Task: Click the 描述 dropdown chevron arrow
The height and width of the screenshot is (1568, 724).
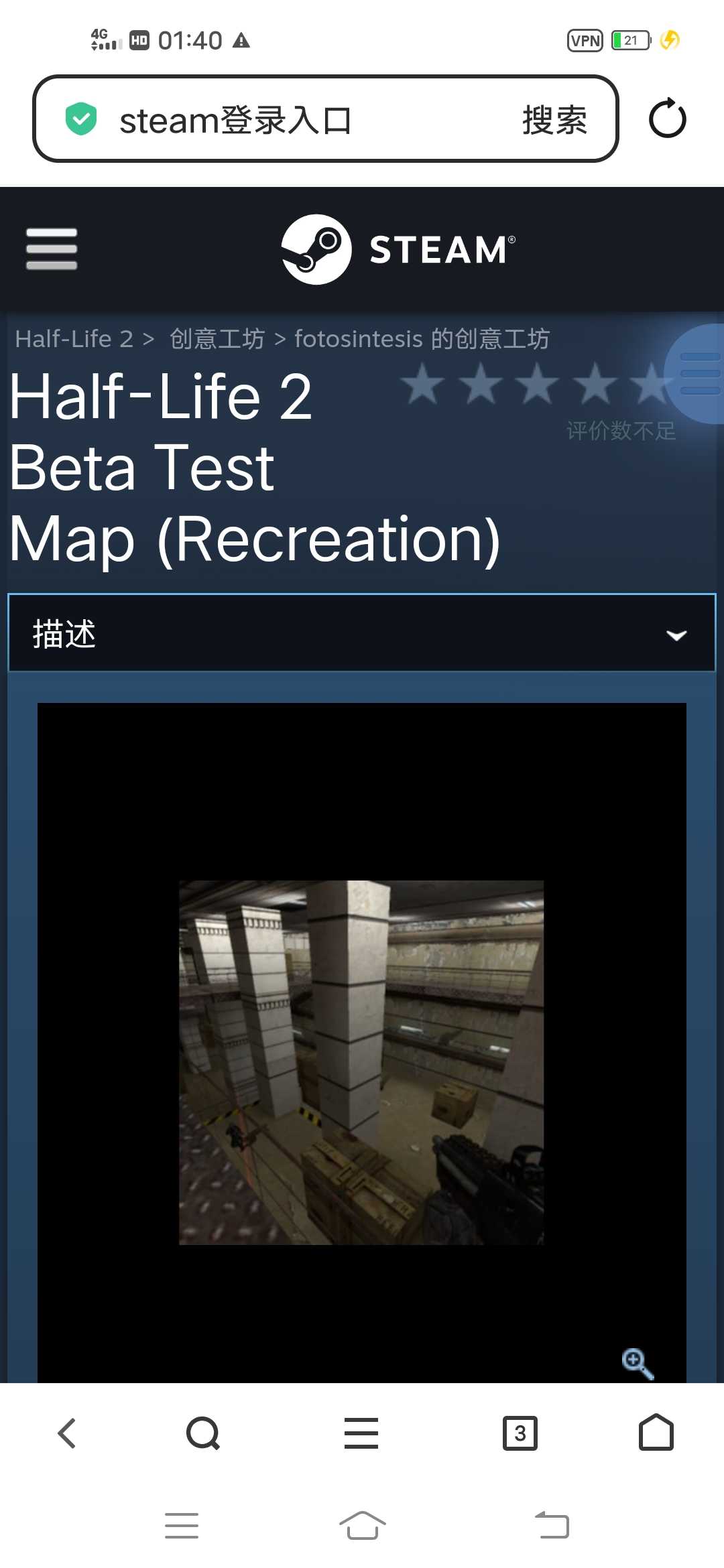Action: point(676,635)
